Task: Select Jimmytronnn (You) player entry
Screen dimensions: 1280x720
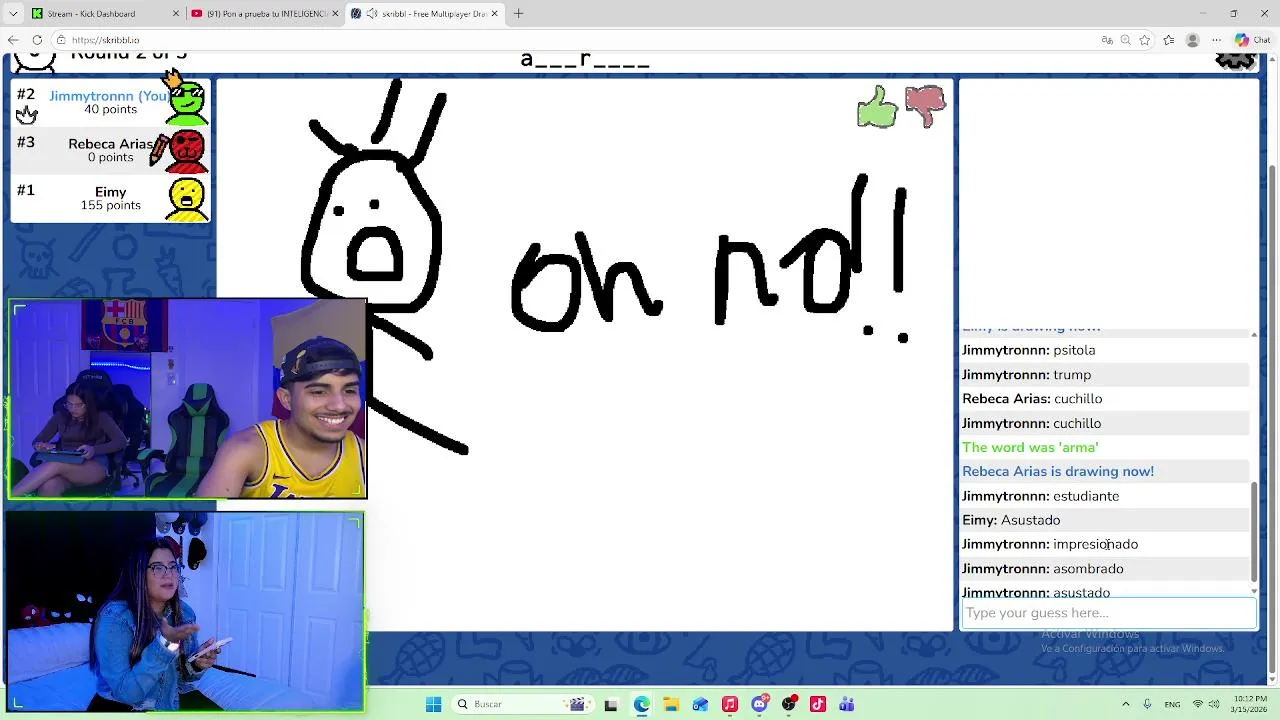Action: click(111, 102)
